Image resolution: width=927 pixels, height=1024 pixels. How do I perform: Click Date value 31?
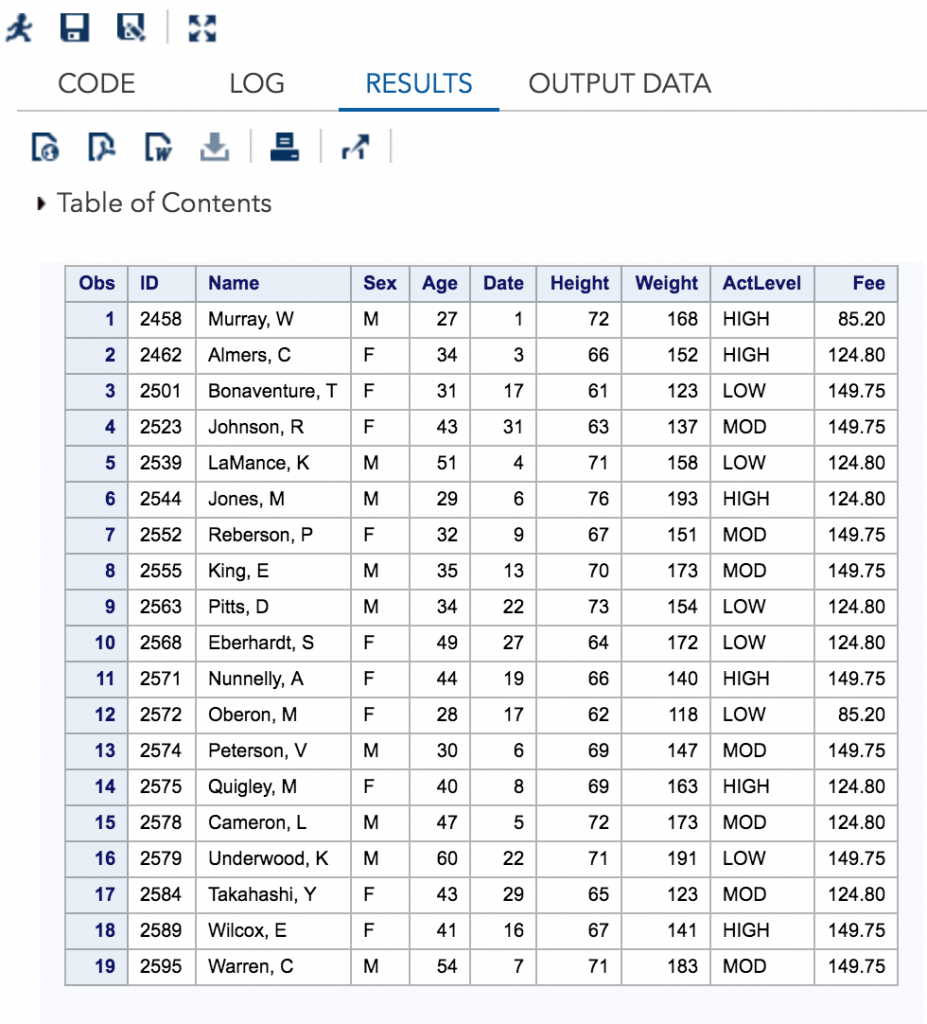513,427
